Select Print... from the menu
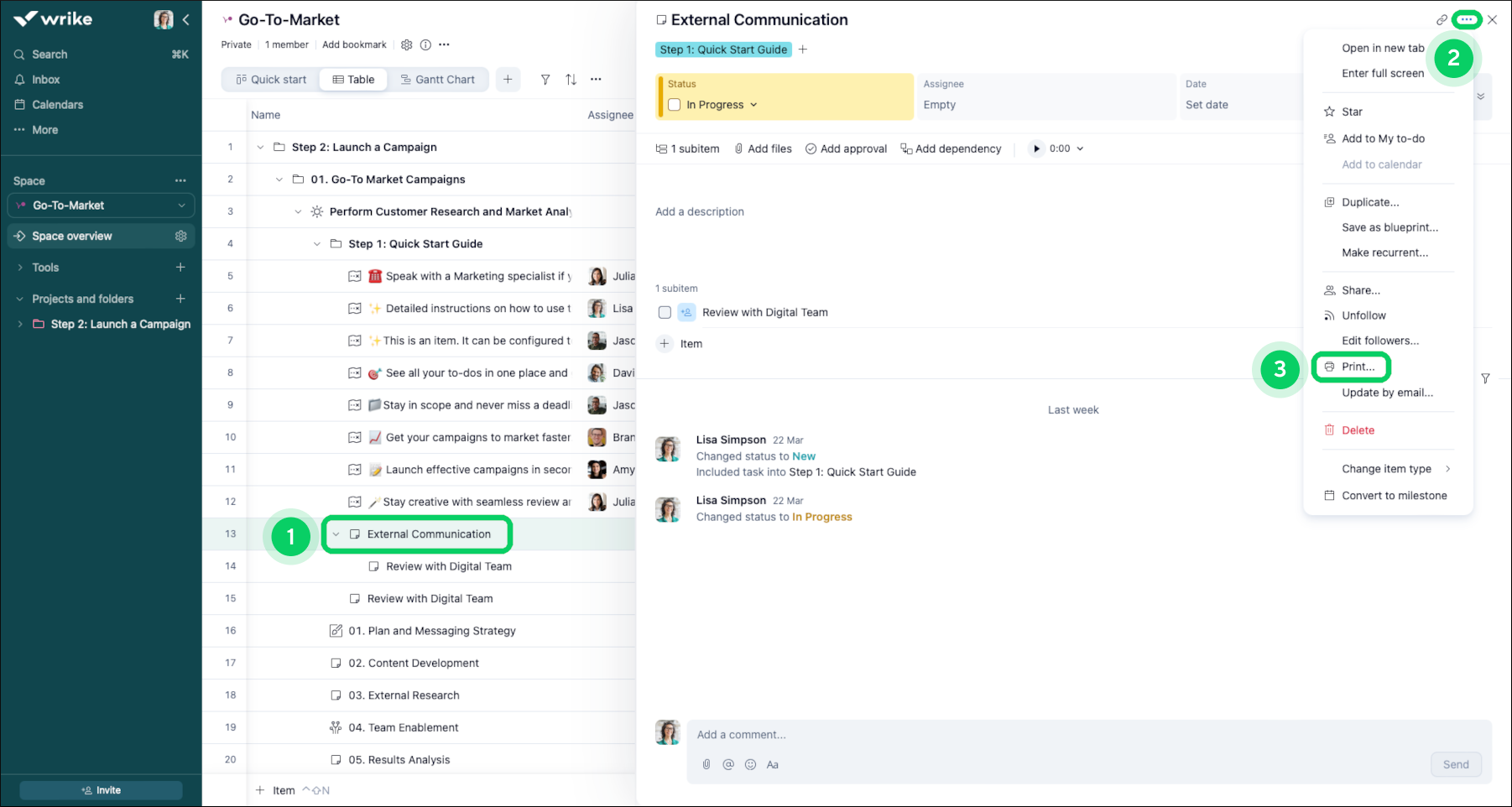Image resolution: width=1512 pixels, height=807 pixels. point(1351,367)
